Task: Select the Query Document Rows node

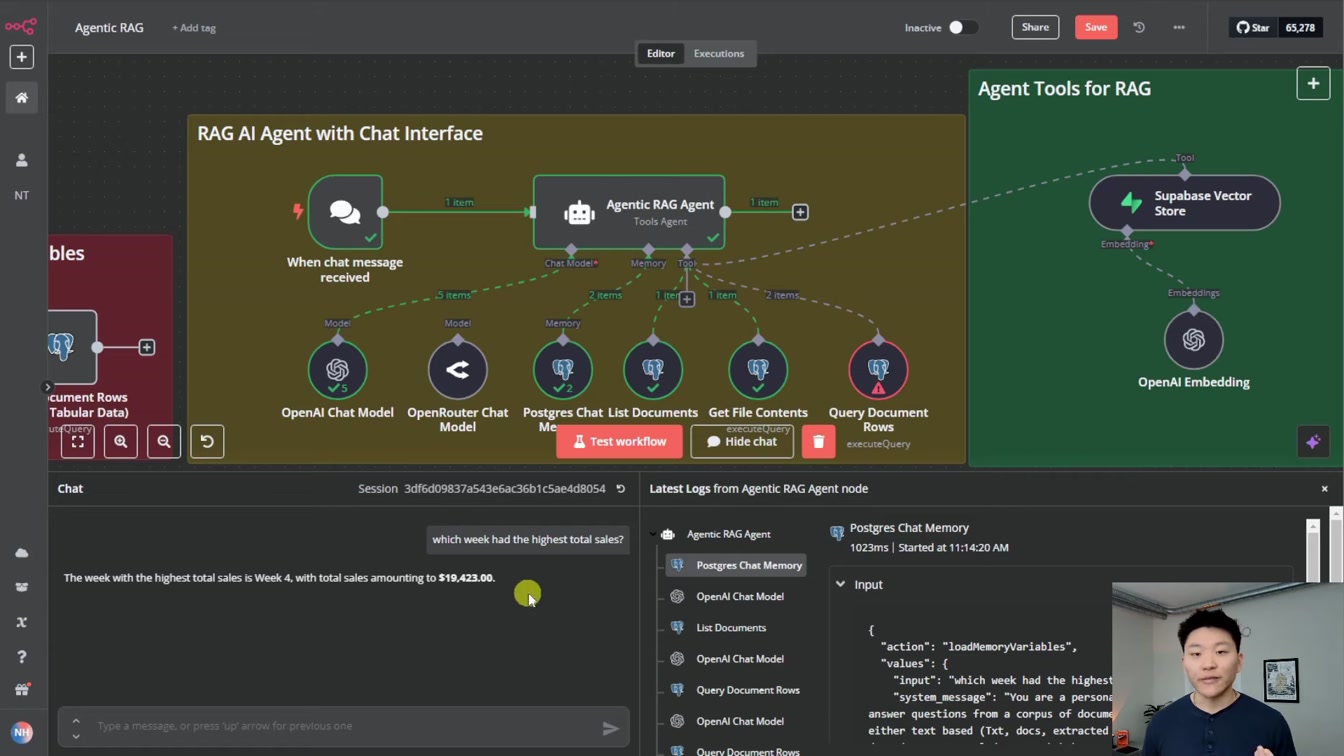Action: click(878, 370)
